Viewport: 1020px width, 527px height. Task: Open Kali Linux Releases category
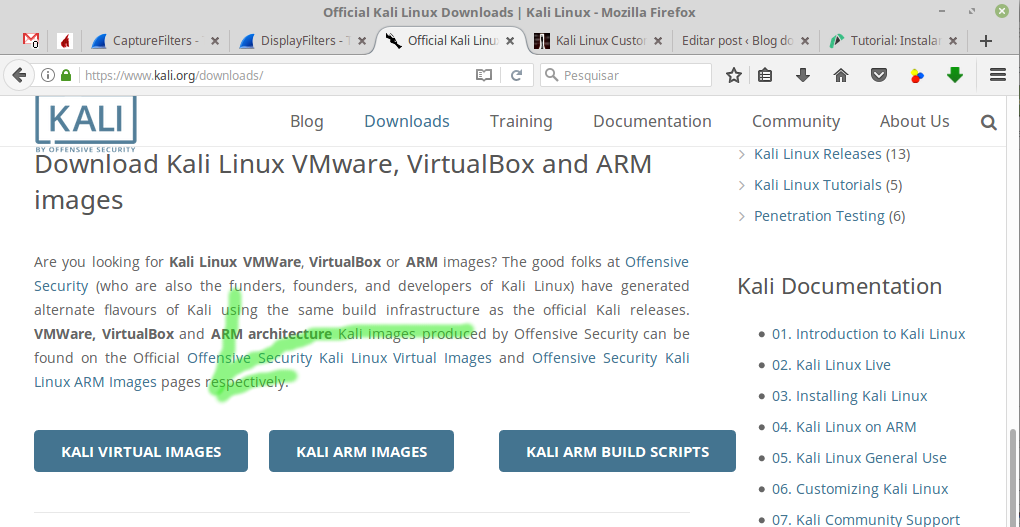[818, 154]
